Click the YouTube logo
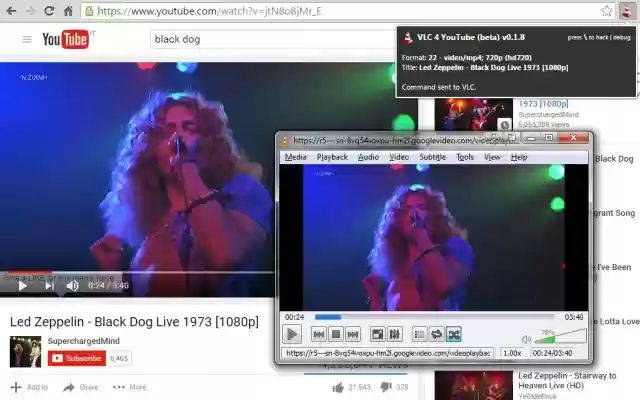 65,39
